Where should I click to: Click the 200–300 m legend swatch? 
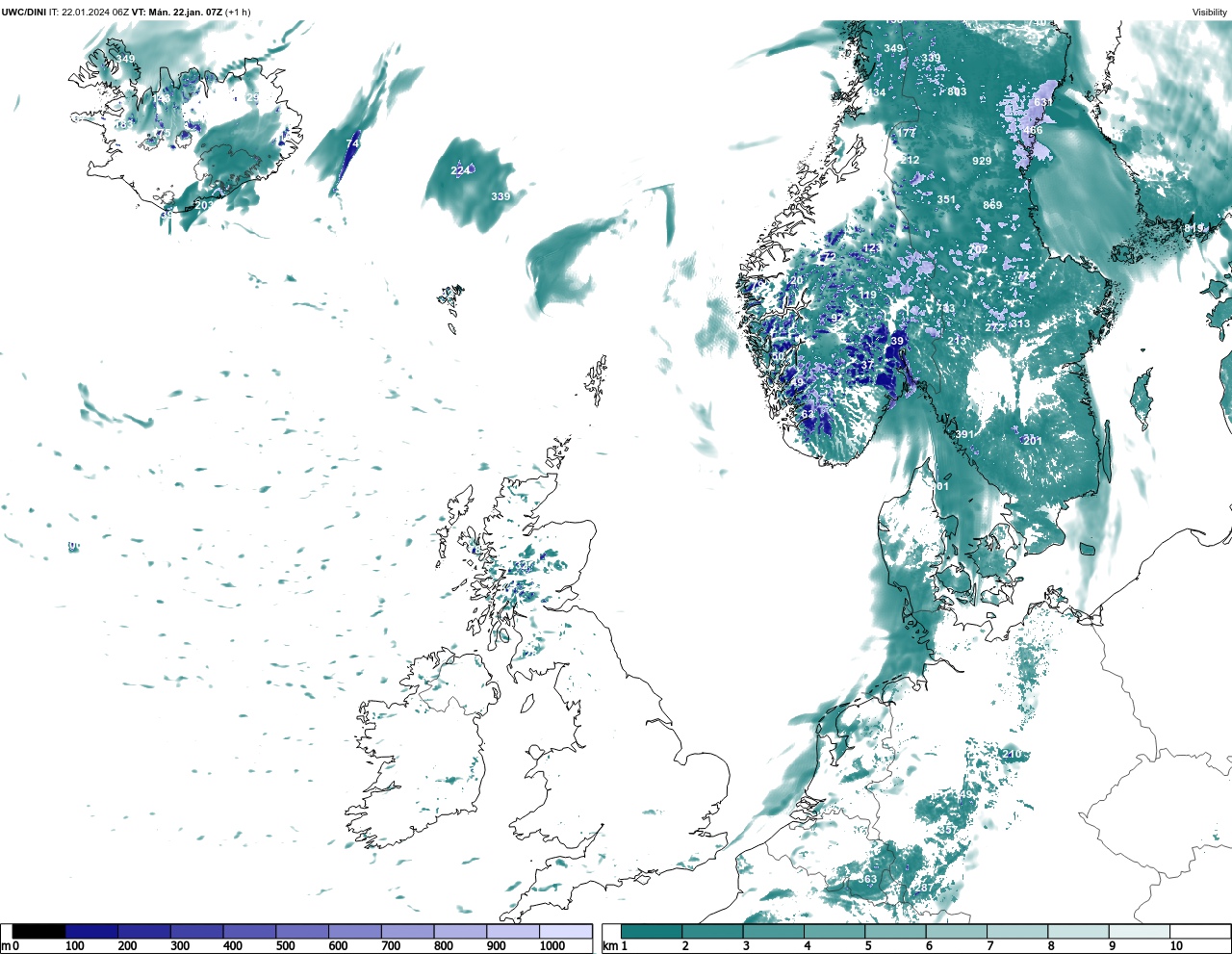pos(144,932)
